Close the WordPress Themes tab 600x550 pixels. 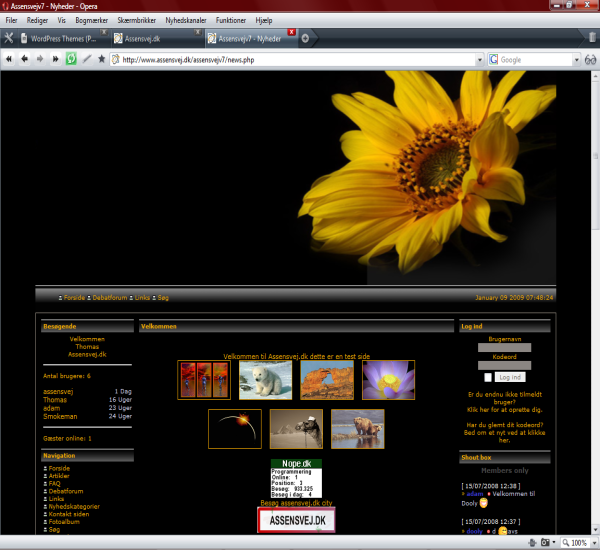point(104,32)
